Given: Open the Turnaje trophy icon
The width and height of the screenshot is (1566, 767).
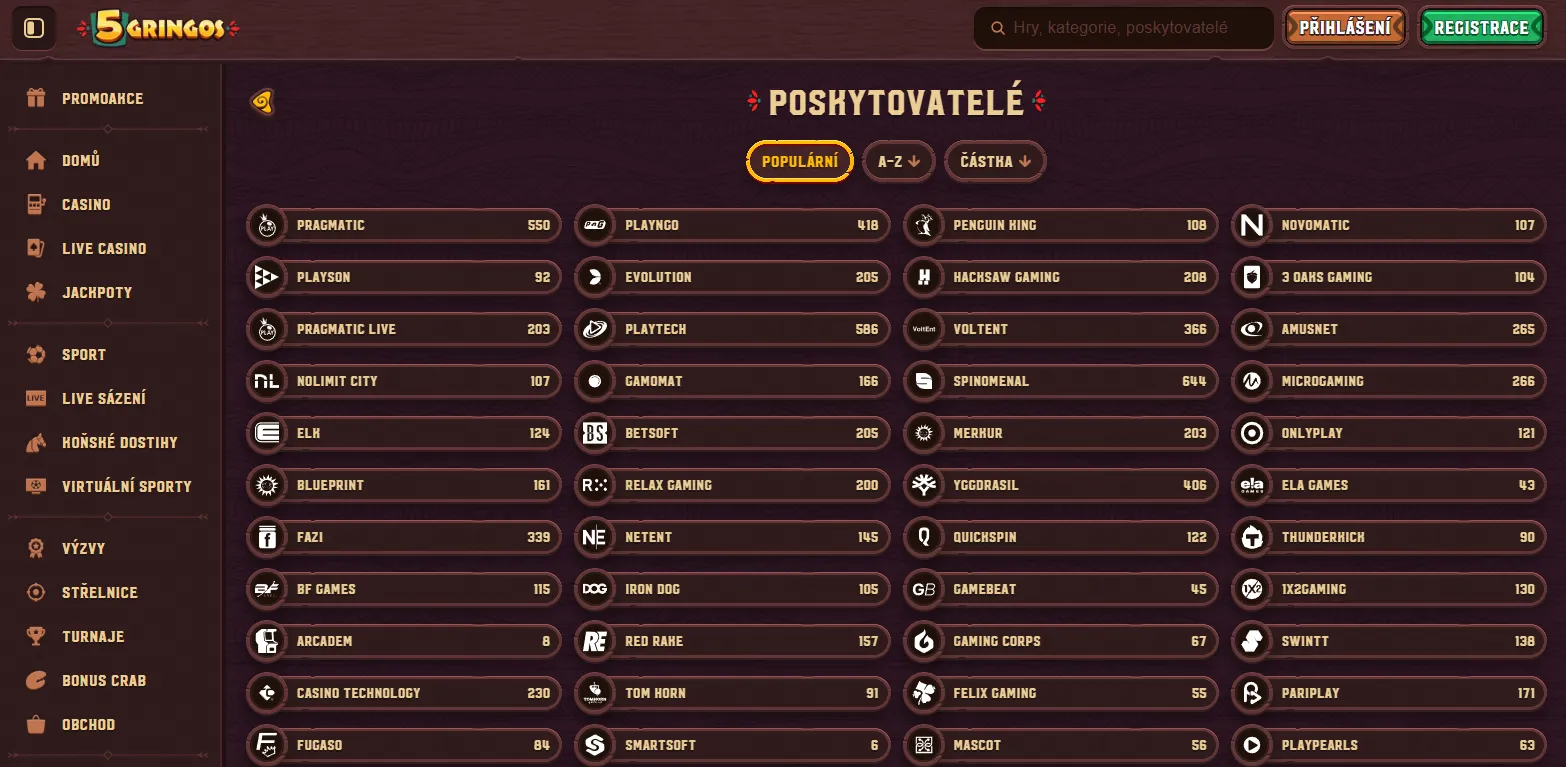Looking at the screenshot, I should pyautogui.click(x=36, y=636).
